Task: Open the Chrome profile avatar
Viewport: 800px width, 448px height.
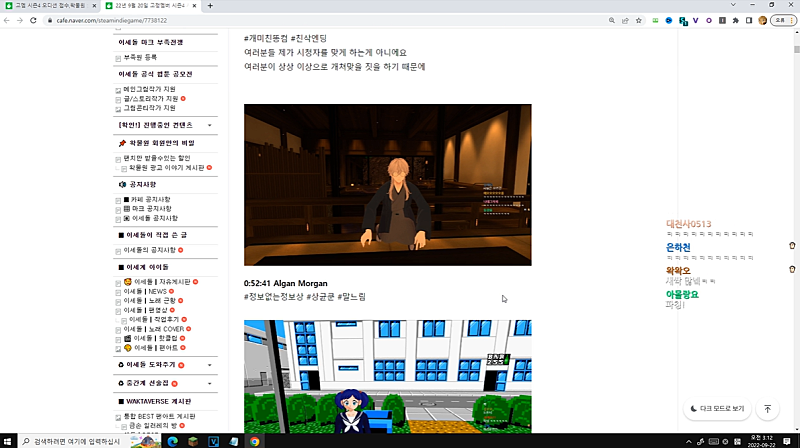Action: [762, 20]
